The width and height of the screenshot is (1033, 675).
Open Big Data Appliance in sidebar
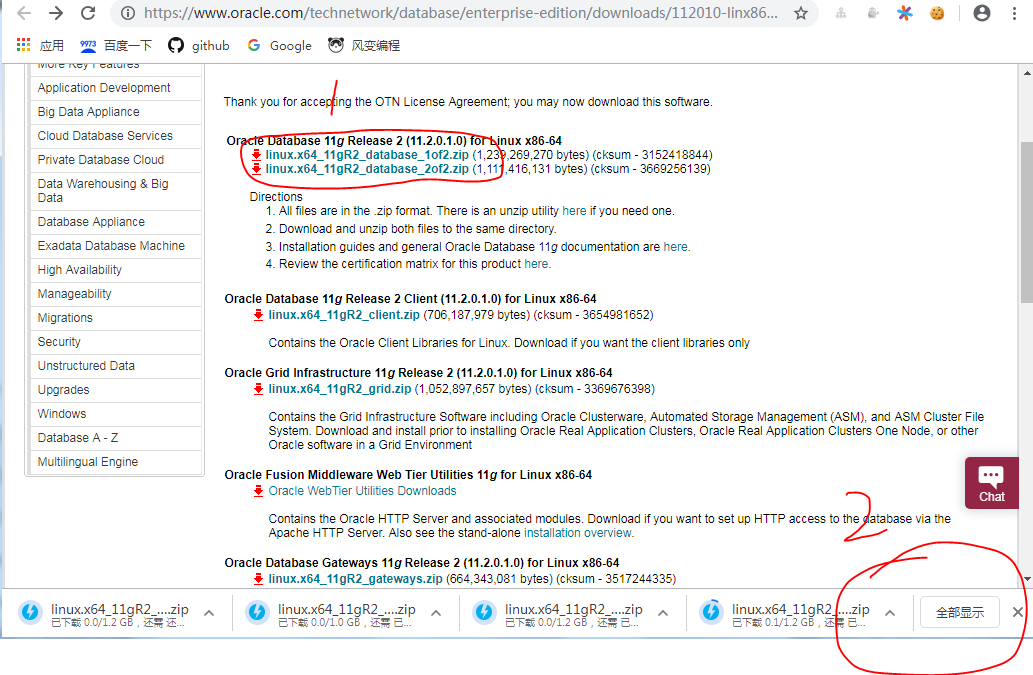tap(115, 112)
